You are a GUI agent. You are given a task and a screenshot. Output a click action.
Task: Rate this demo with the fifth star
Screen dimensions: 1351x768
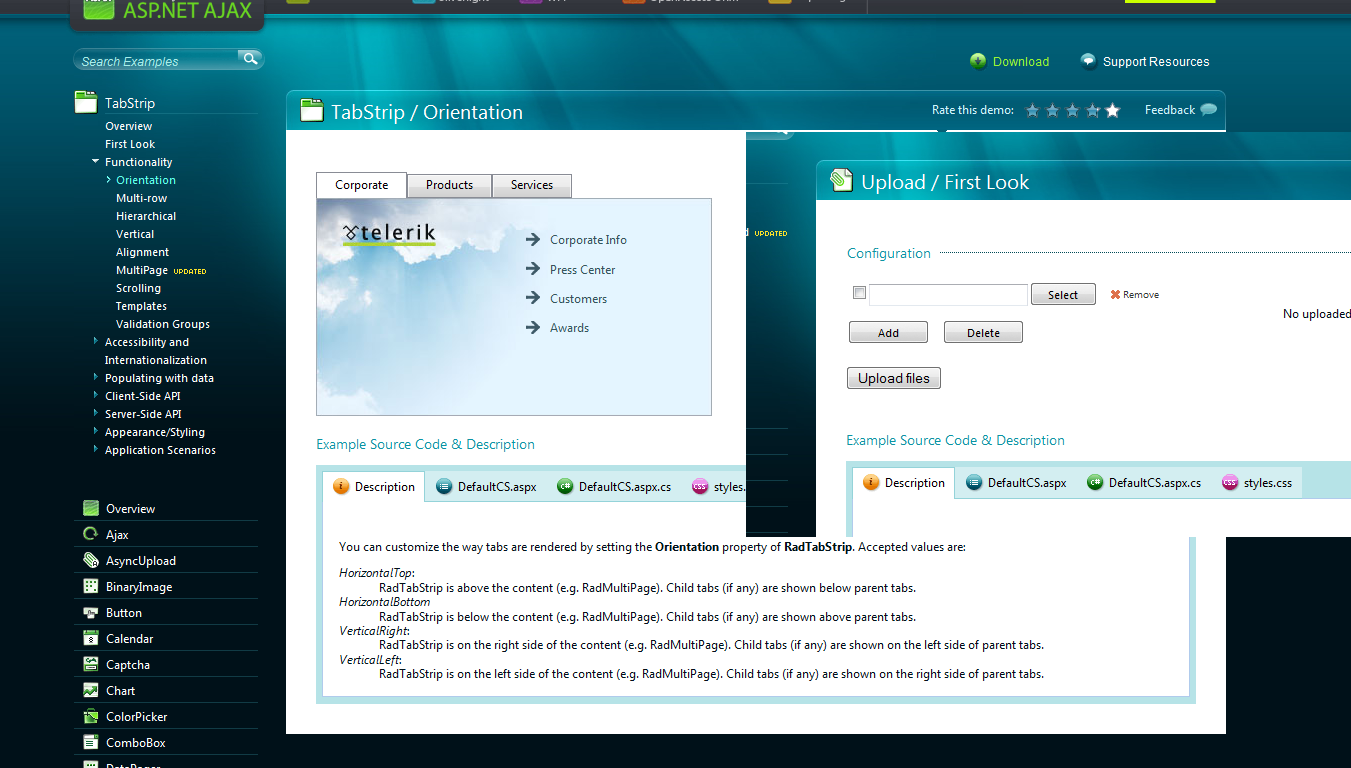pyautogui.click(x=1113, y=110)
